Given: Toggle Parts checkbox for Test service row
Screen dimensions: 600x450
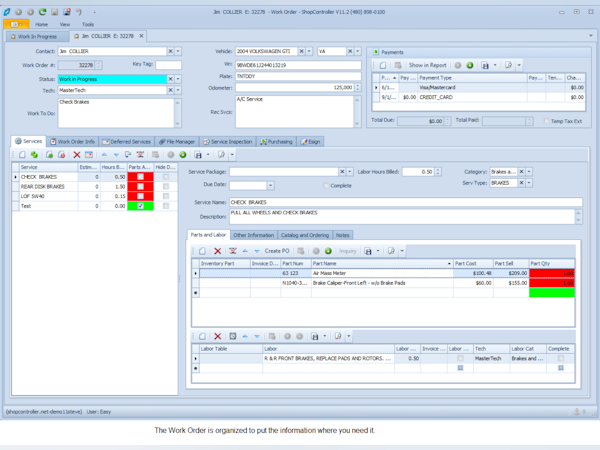Looking at the screenshot, I should [x=140, y=206].
